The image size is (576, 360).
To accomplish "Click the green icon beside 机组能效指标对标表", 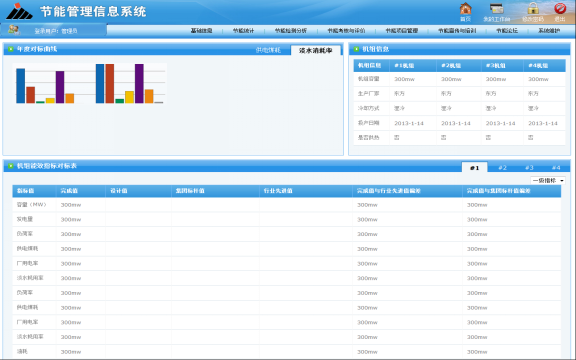I will coord(11,166).
